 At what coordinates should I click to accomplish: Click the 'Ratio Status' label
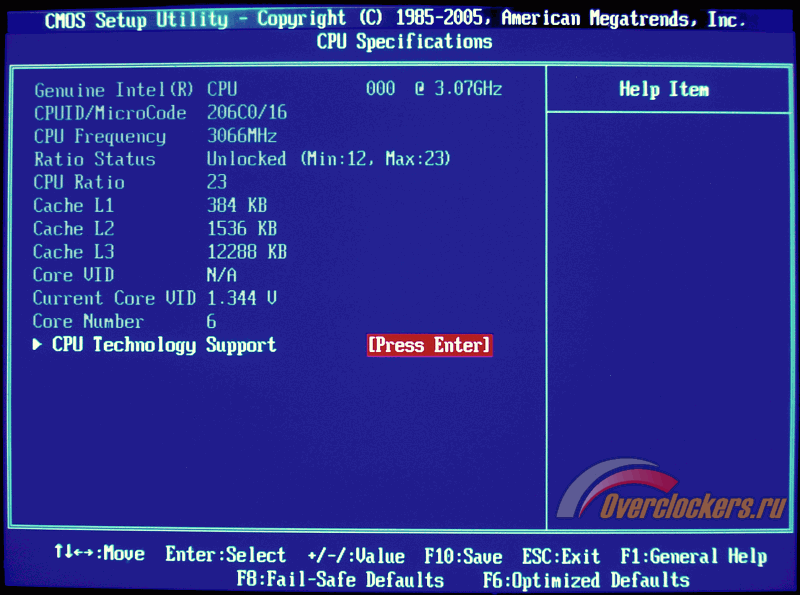(94, 159)
